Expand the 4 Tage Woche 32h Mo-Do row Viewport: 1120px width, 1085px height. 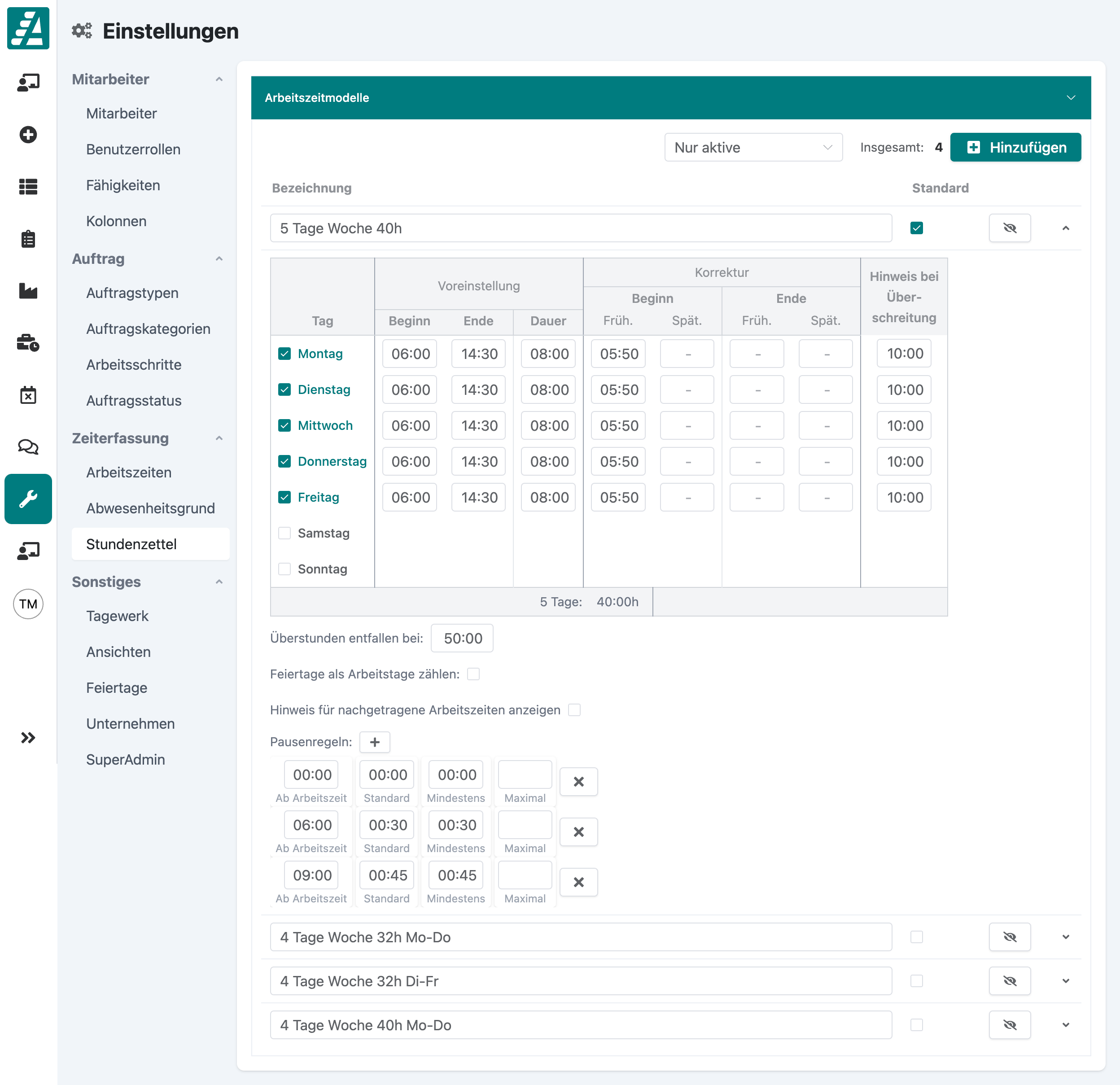(1065, 937)
